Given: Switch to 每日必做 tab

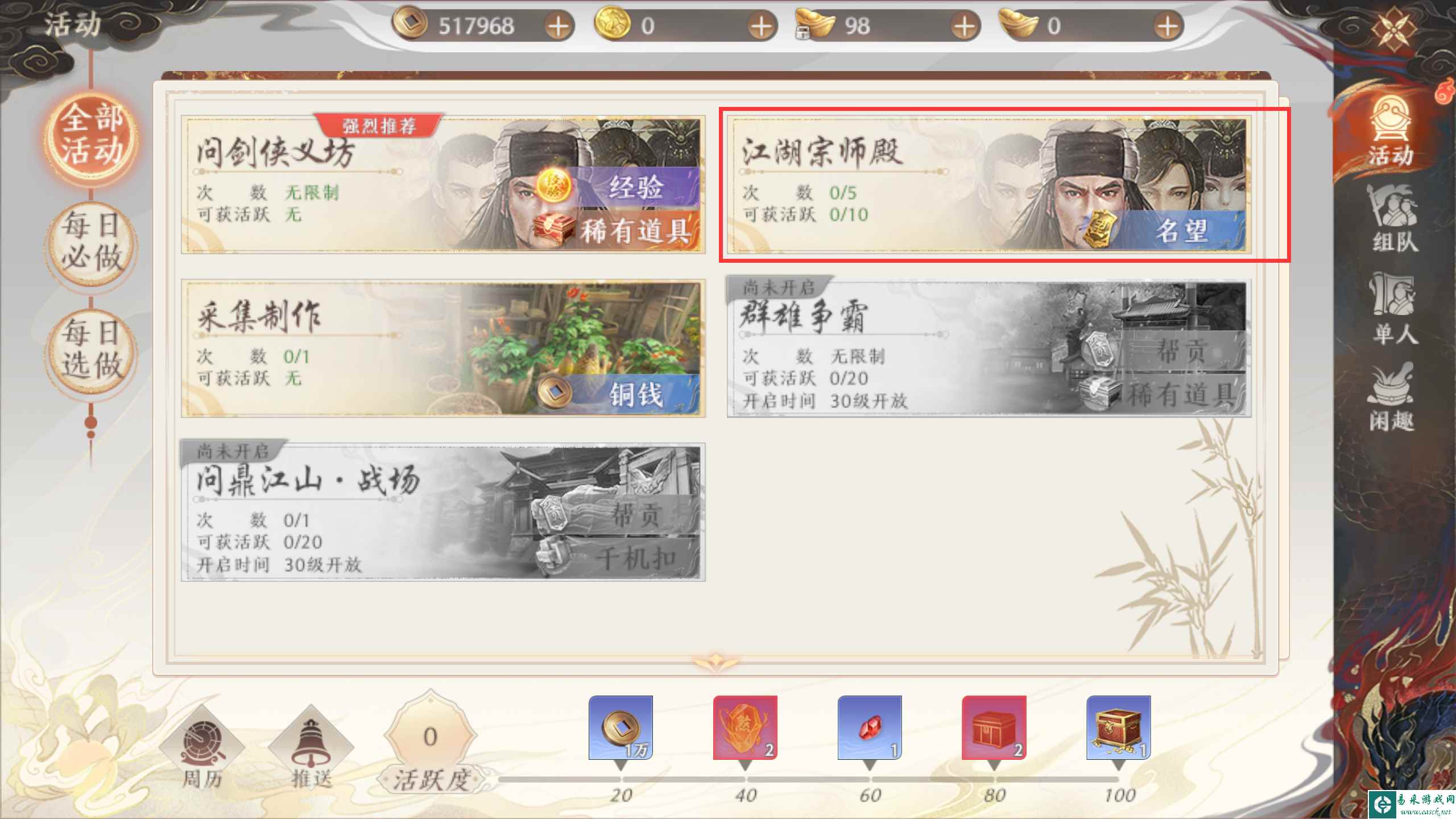Looking at the screenshot, I should click(x=92, y=242).
